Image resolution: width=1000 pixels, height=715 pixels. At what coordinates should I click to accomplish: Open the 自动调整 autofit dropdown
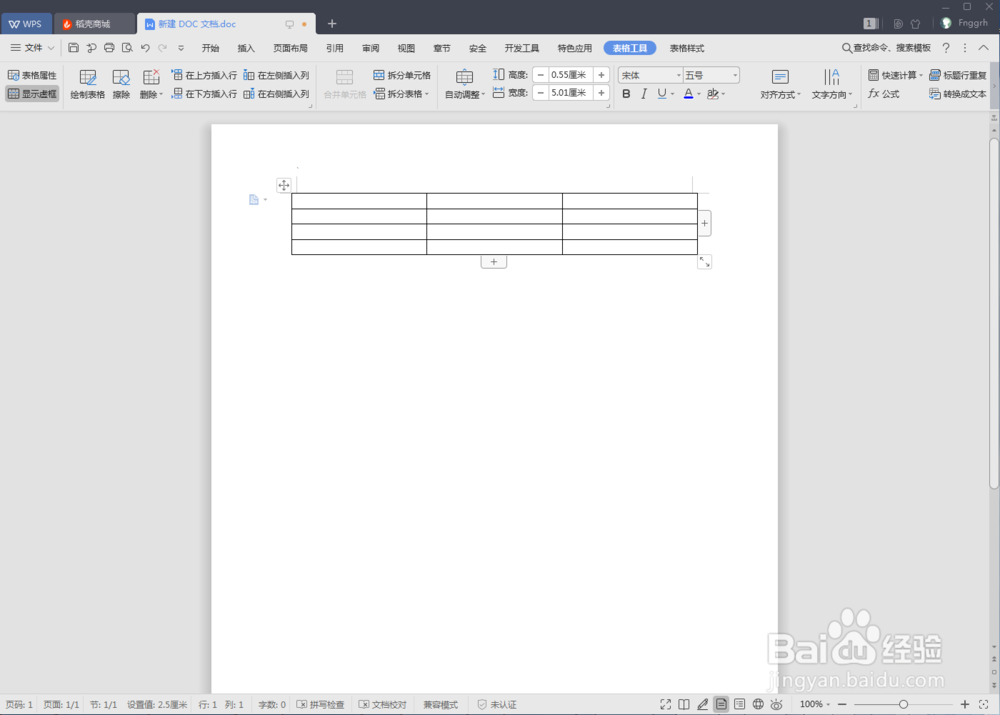coord(464,94)
